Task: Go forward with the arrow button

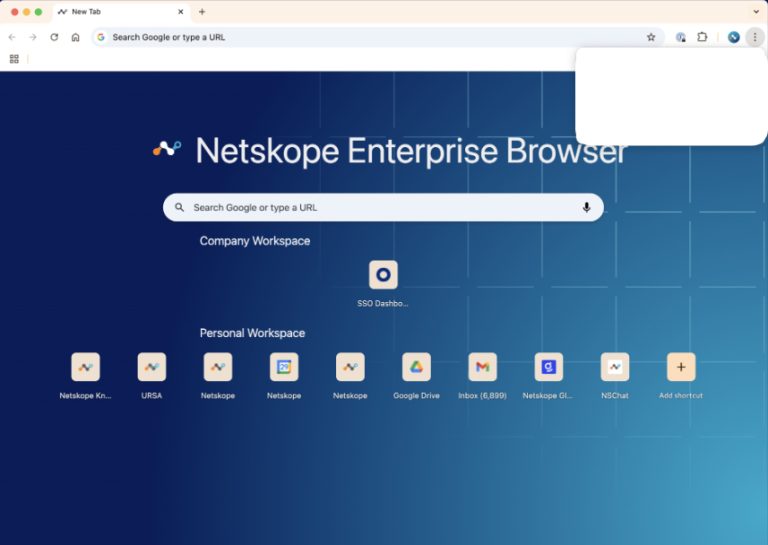Action: (x=33, y=37)
